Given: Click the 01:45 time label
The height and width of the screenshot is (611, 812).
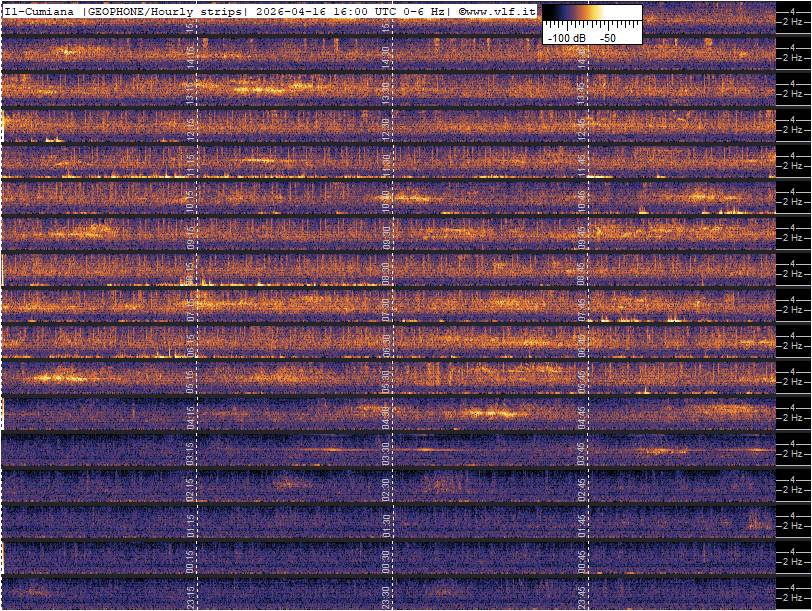Looking at the screenshot, I should pos(582,524).
